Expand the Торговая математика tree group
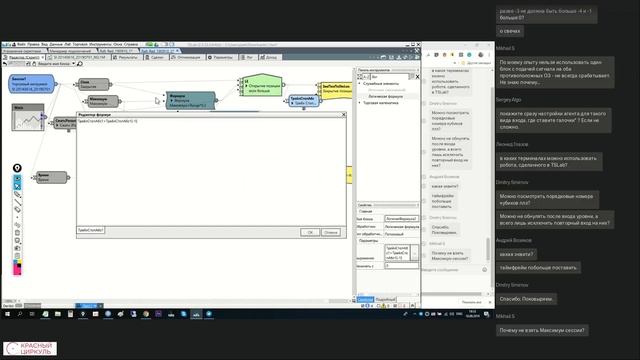Image resolution: width=640 pixels, height=360 pixels. [360, 103]
